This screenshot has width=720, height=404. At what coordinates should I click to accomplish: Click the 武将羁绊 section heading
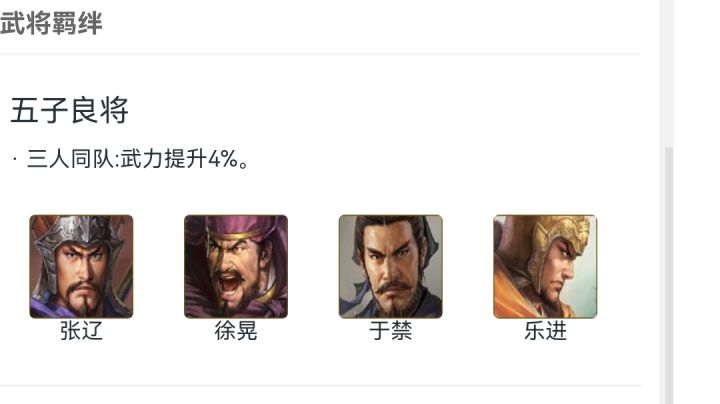click(x=51, y=23)
